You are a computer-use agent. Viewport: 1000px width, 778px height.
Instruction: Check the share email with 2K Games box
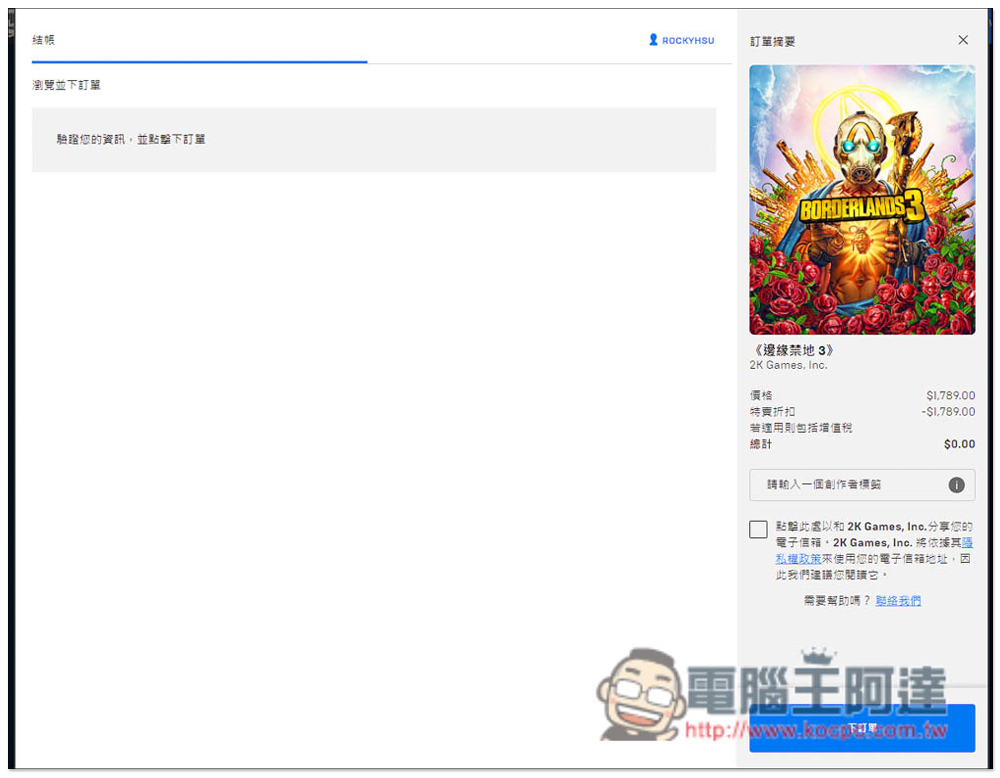point(758,529)
